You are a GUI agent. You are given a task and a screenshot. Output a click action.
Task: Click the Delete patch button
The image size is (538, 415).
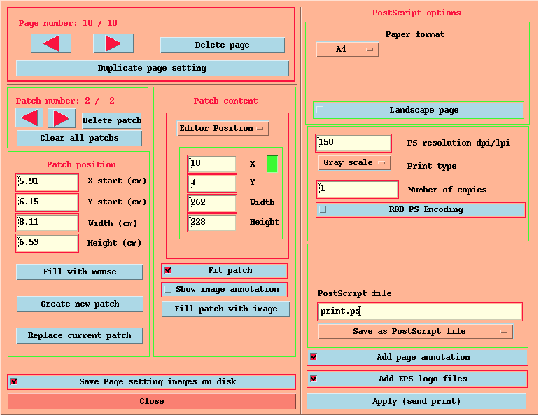[x=112, y=121]
